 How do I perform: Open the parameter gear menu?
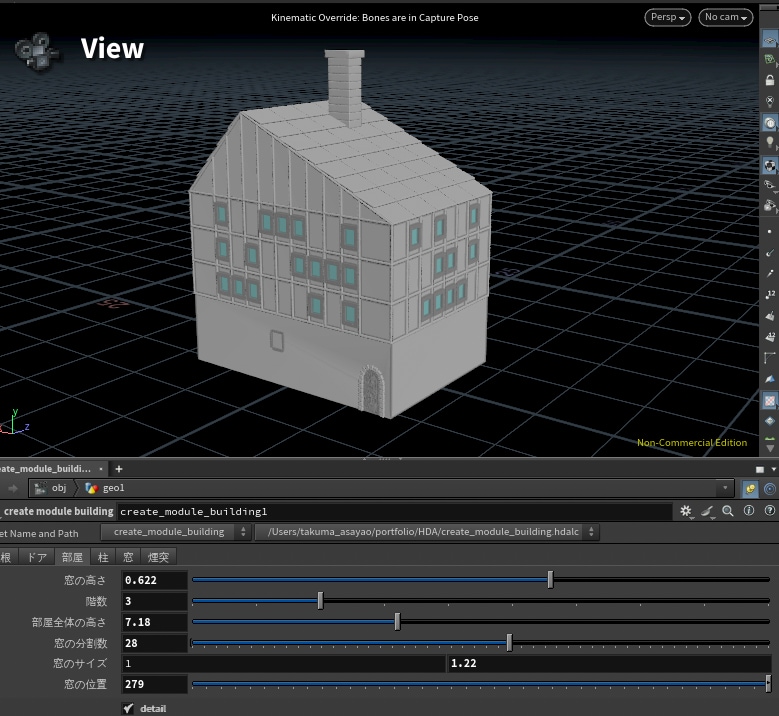pyautogui.click(x=686, y=511)
